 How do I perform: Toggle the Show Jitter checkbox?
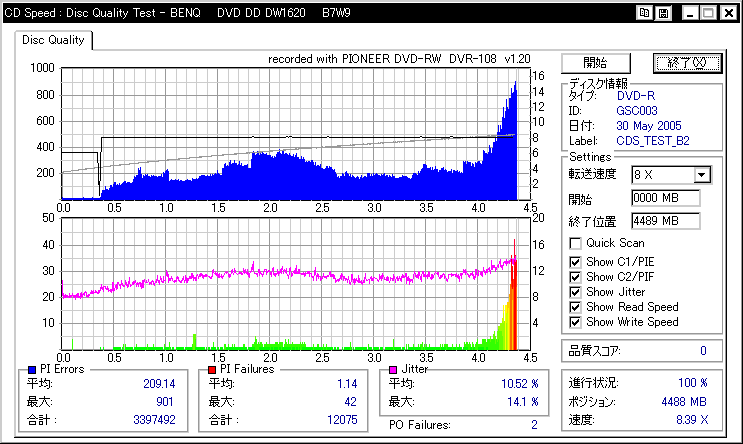tap(575, 292)
